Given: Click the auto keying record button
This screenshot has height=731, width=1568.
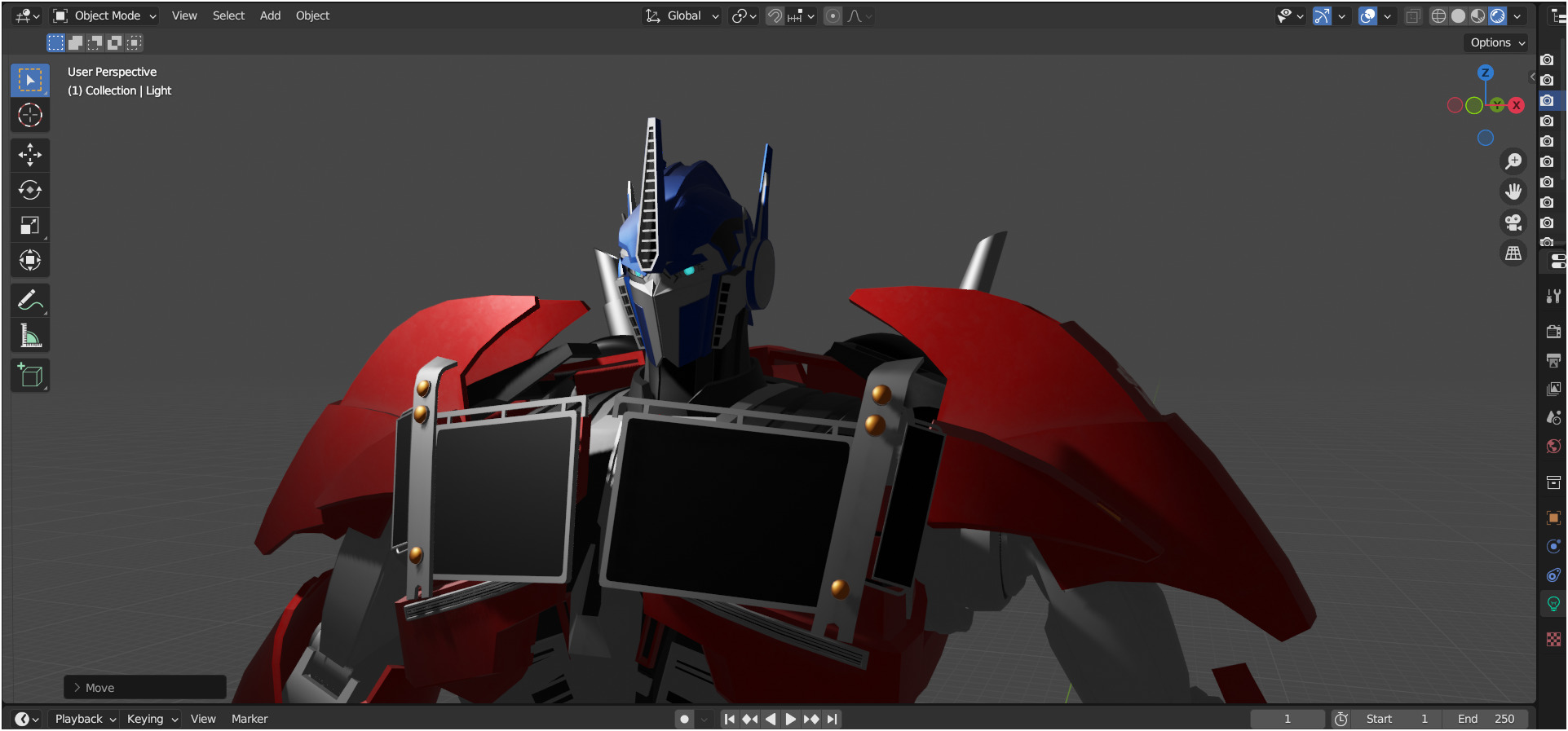Looking at the screenshot, I should [x=684, y=719].
